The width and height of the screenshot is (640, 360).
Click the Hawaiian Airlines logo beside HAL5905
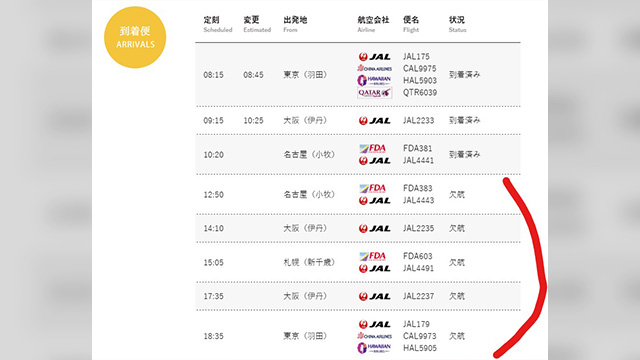(374, 348)
